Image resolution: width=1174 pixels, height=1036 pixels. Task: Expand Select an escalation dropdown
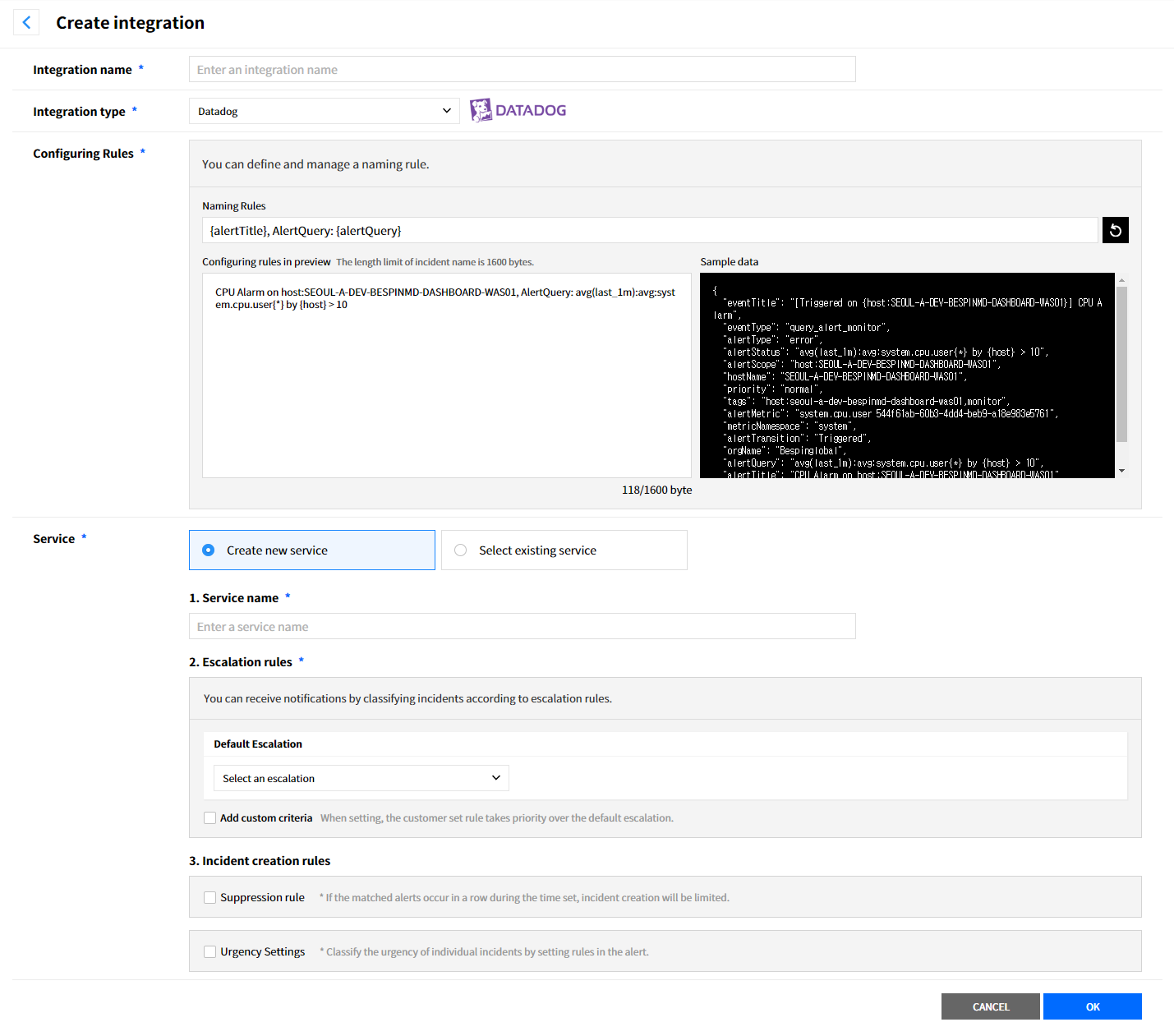[x=361, y=778]
